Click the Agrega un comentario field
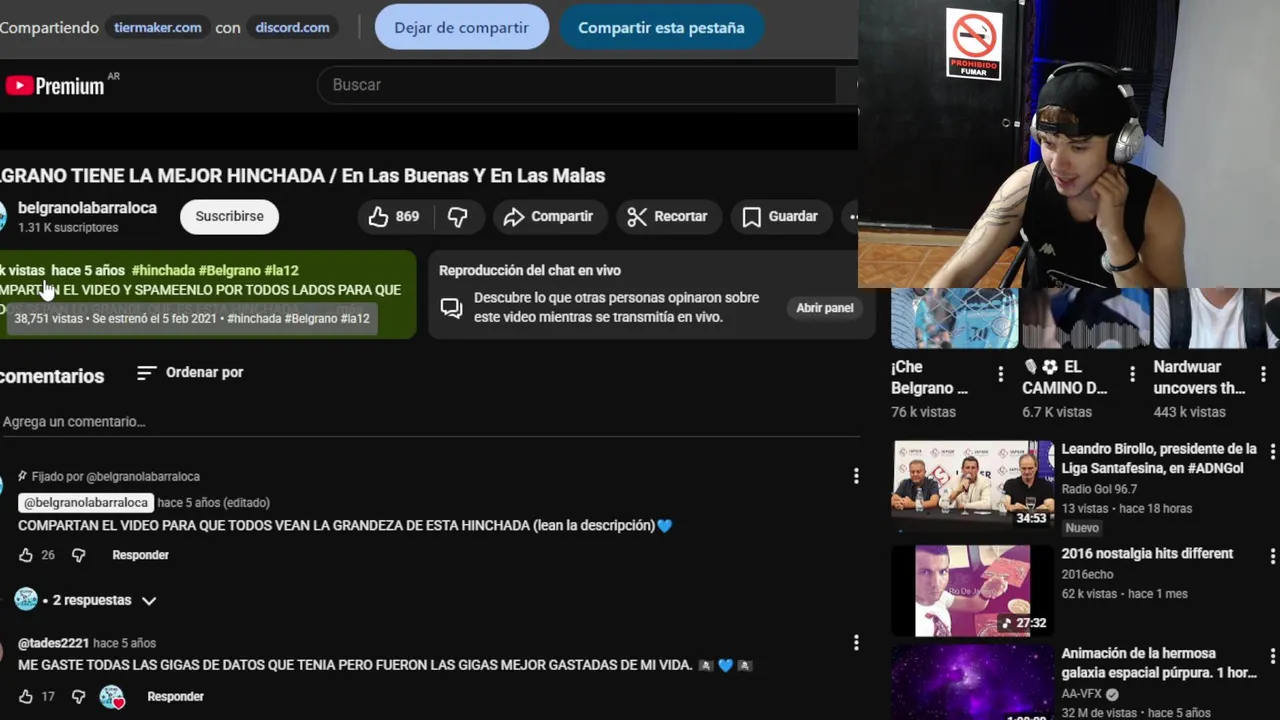The image size is (1280, 720). tap(430, 422)
